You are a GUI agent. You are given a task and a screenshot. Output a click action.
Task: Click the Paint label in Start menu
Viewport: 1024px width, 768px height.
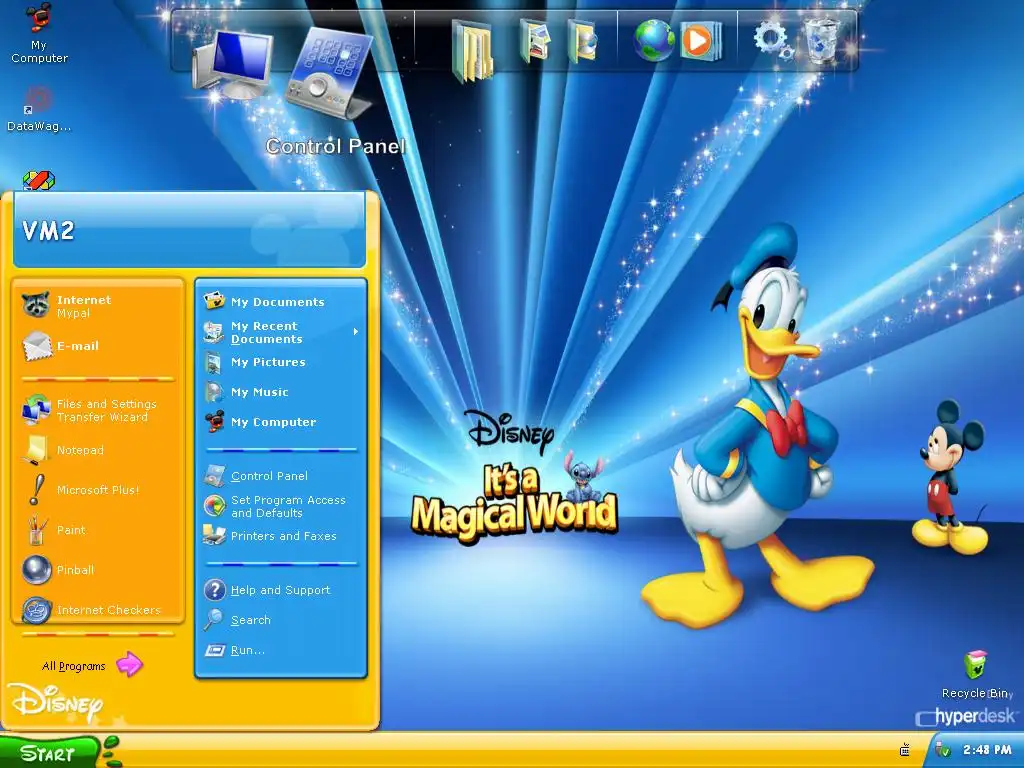pyautogui.click(x=71, y=530)
